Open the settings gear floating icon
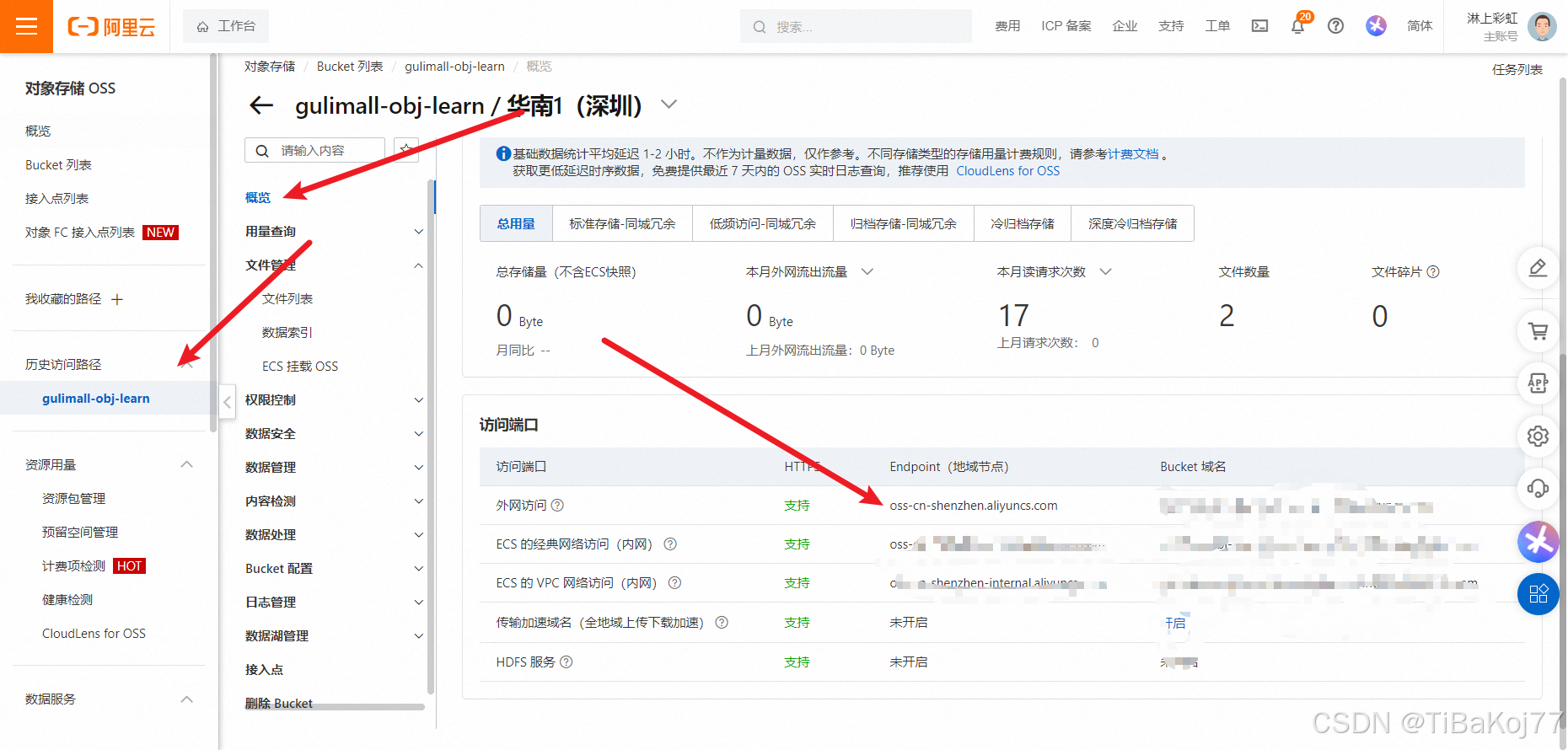 coord(1538,436)
